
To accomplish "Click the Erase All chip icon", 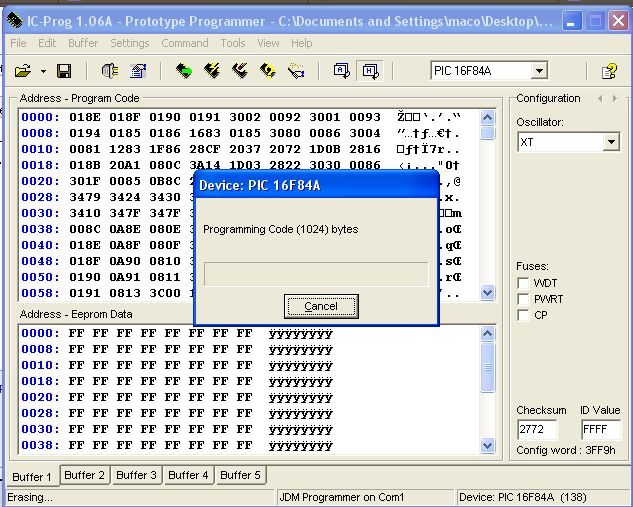I will [x=240, y=71].
